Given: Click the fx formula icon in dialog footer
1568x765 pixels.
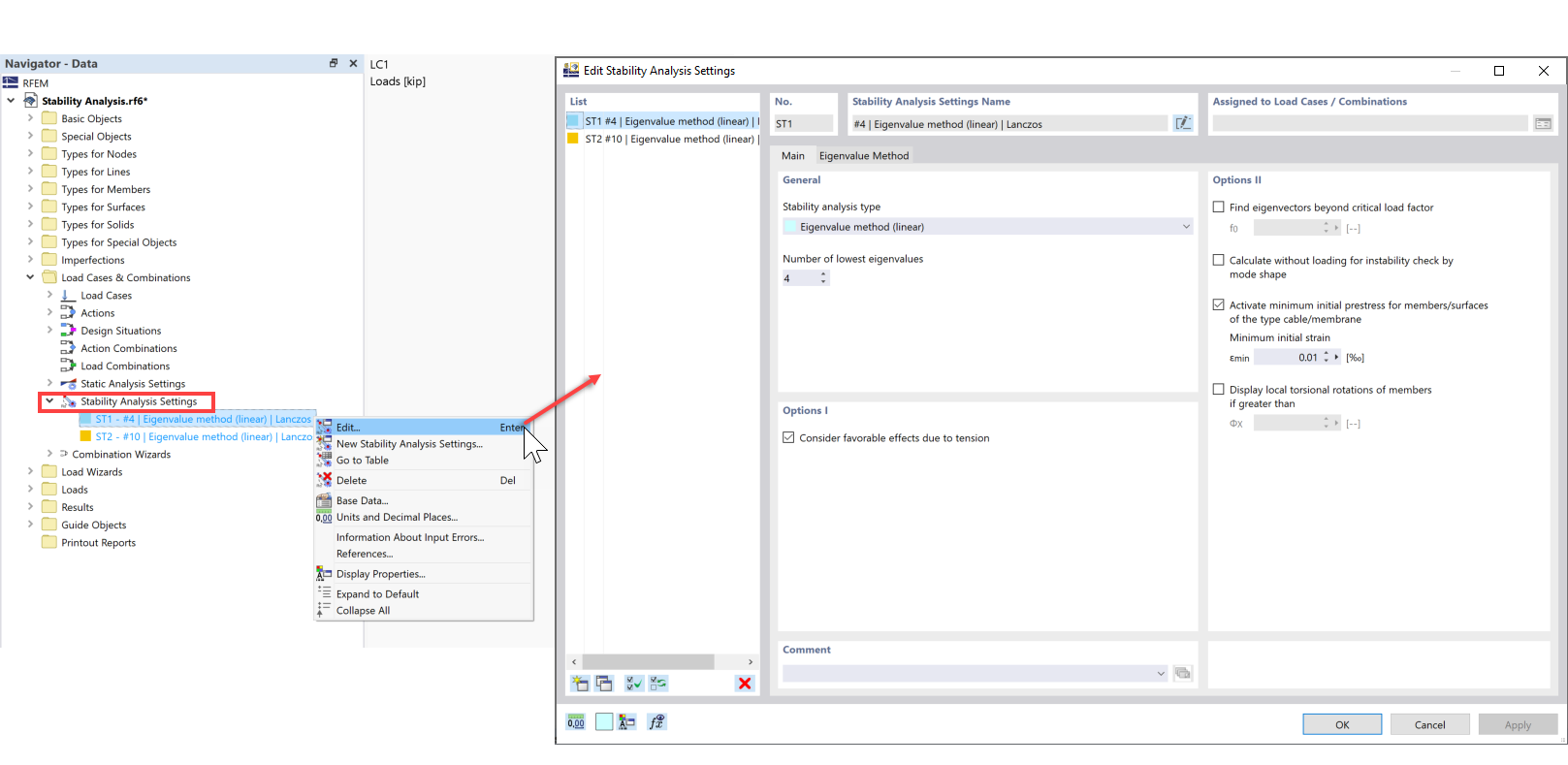Looking at the screenshot, I should click(656, 722).
